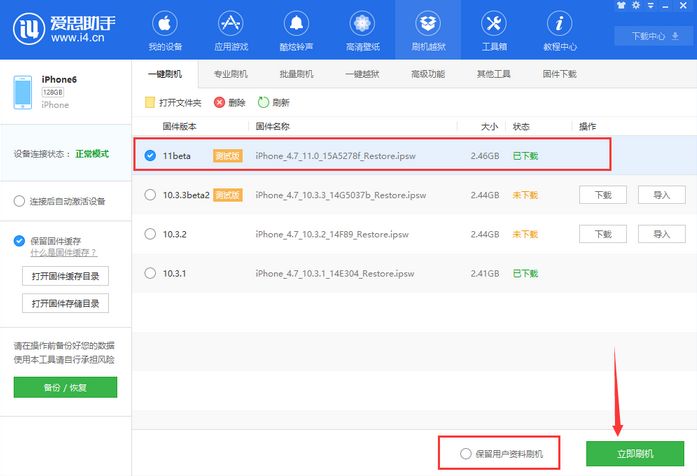
Task: Click the red 删除 delete icon
Action: click(219, 103)
